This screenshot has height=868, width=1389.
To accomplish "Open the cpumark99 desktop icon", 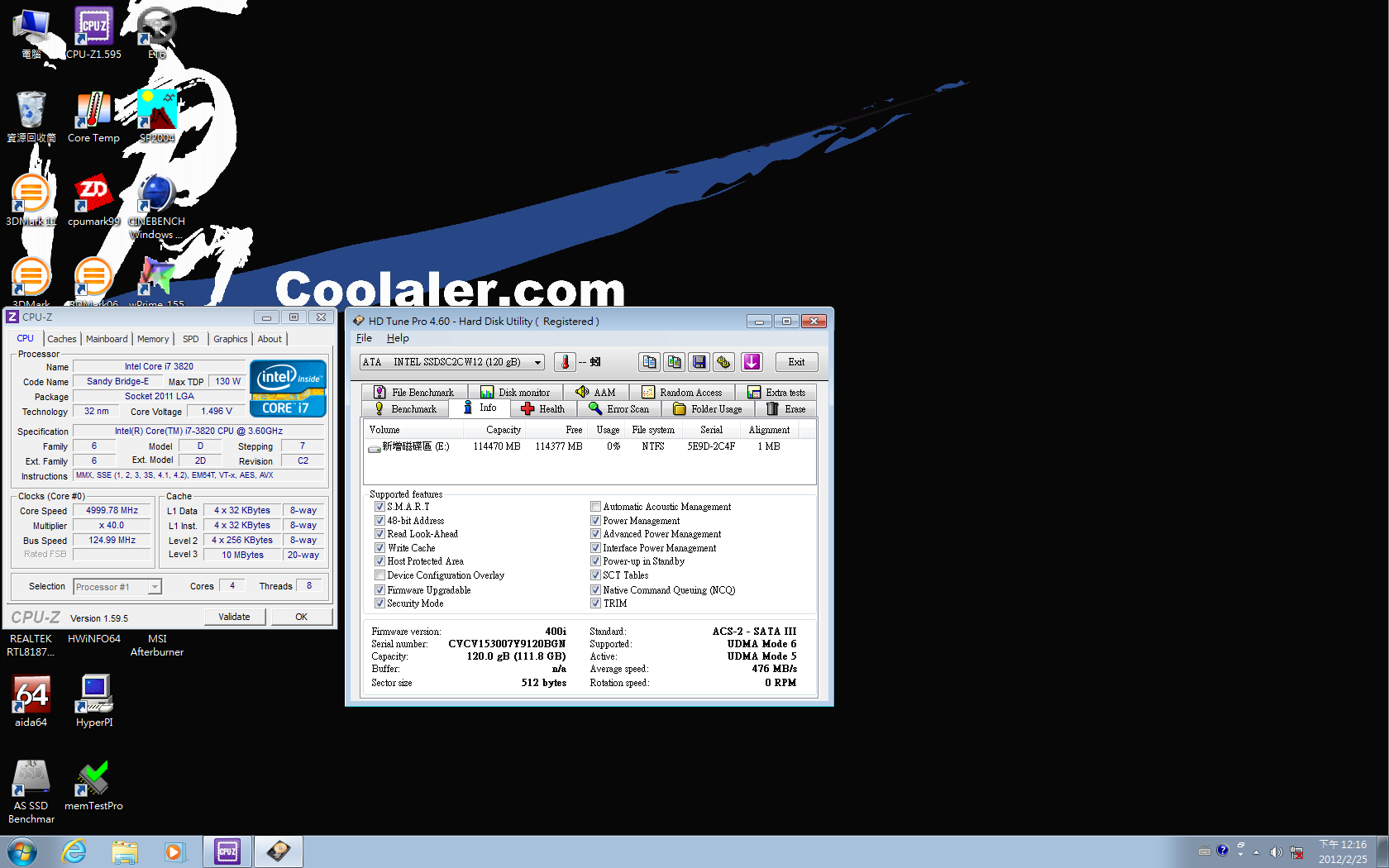I will pyautogui.click(x=93, y=201).
